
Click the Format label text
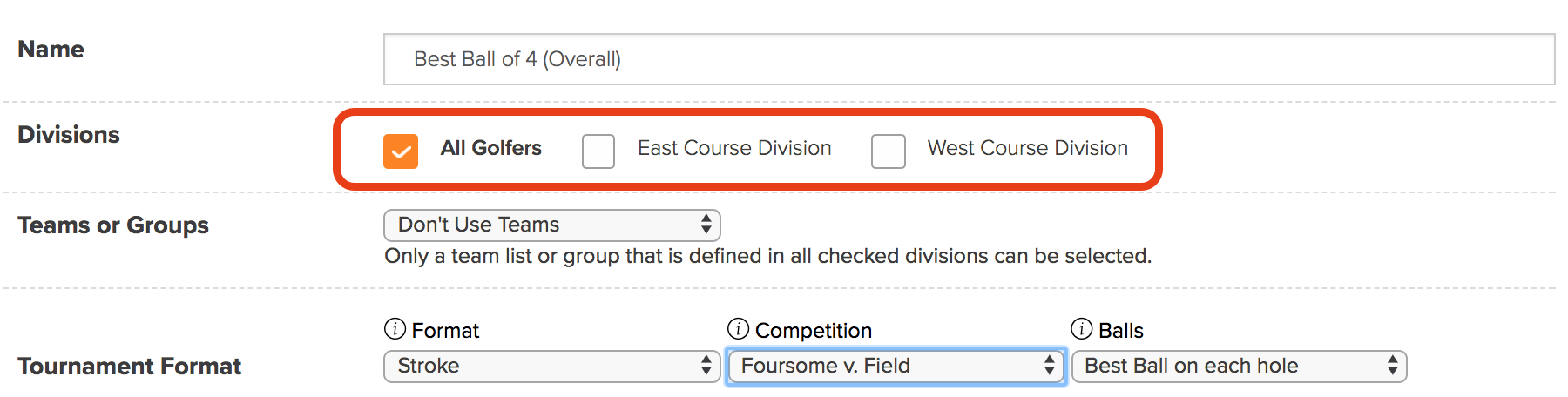(x=445, y=331)
